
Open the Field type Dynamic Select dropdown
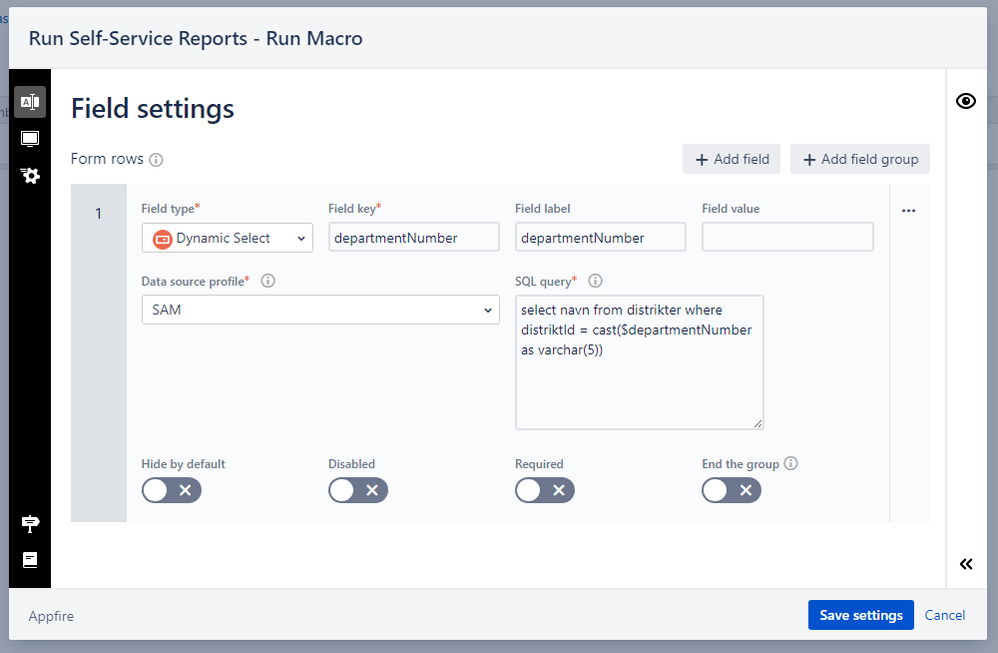point(227,238)
